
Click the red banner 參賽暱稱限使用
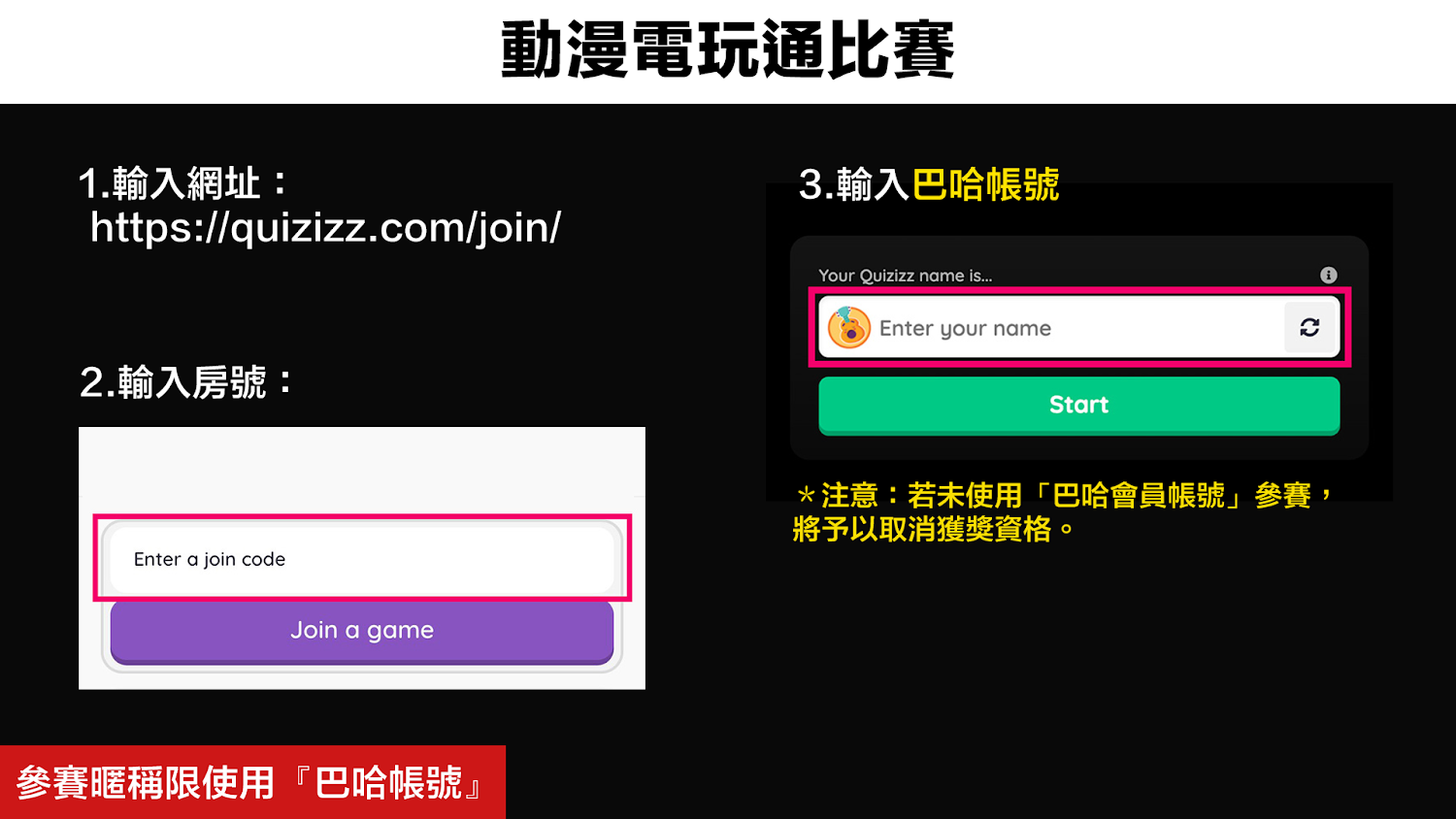pos(252,782)
